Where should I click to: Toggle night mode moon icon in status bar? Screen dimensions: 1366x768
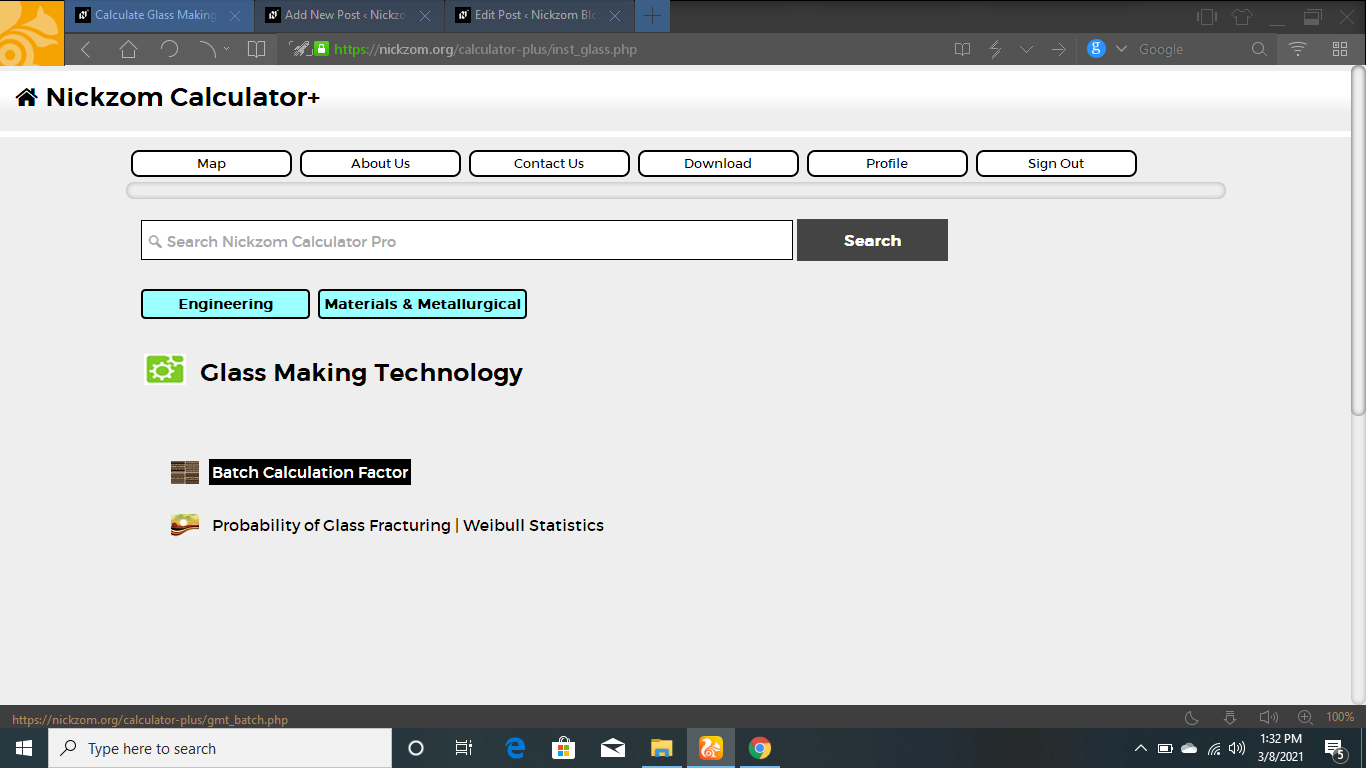coord(1192,717)
